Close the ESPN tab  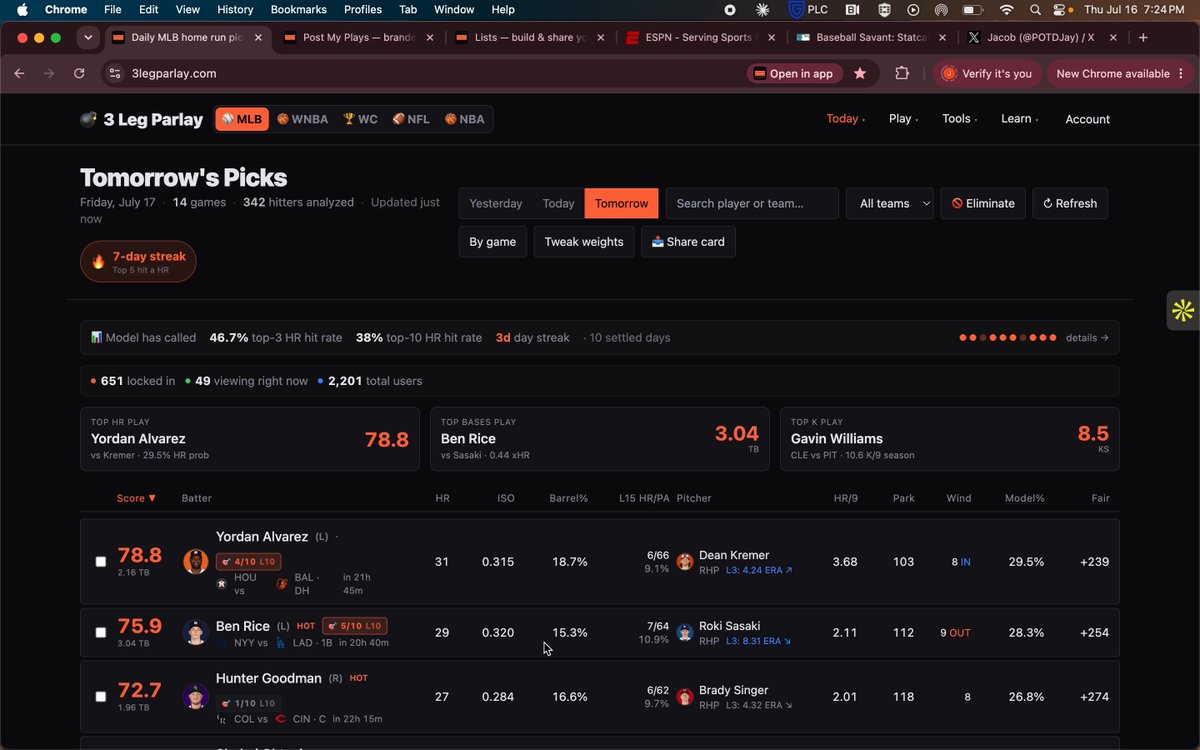pos(773,37)
